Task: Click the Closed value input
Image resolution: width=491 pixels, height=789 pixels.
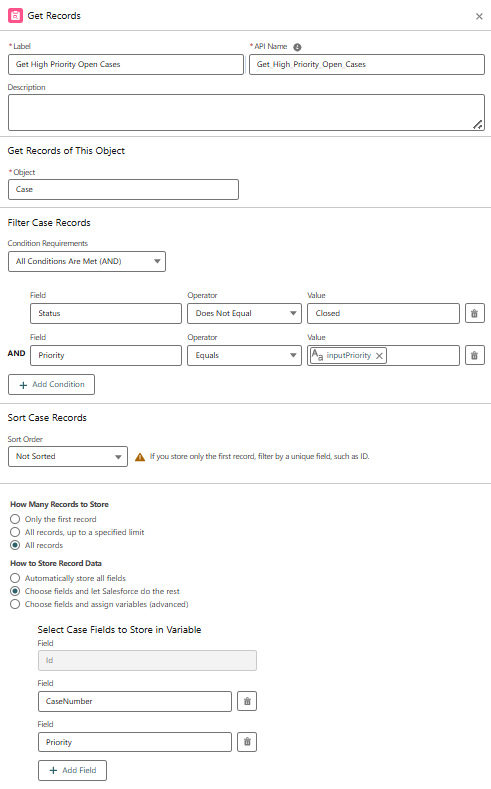Action: (383, 313)
